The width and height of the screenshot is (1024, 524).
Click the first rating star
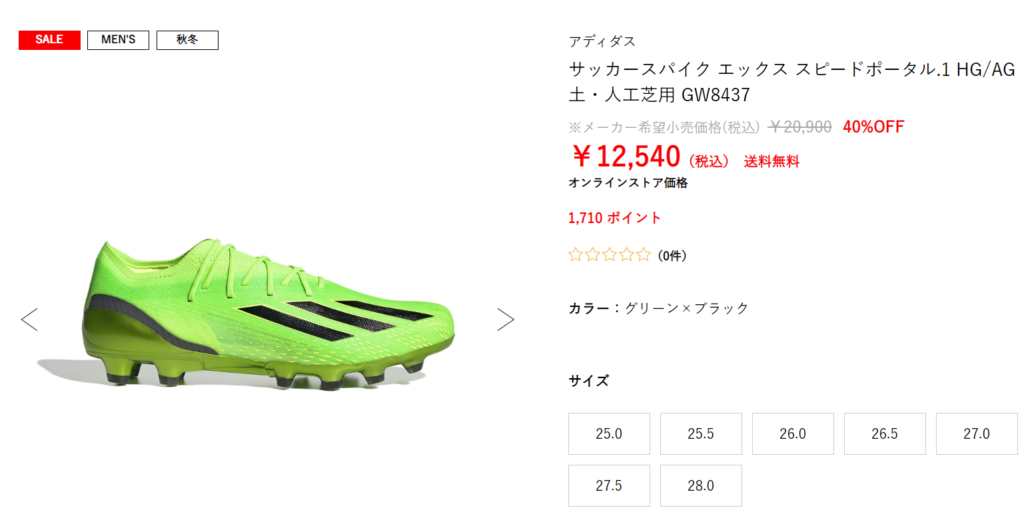(575, 255)
